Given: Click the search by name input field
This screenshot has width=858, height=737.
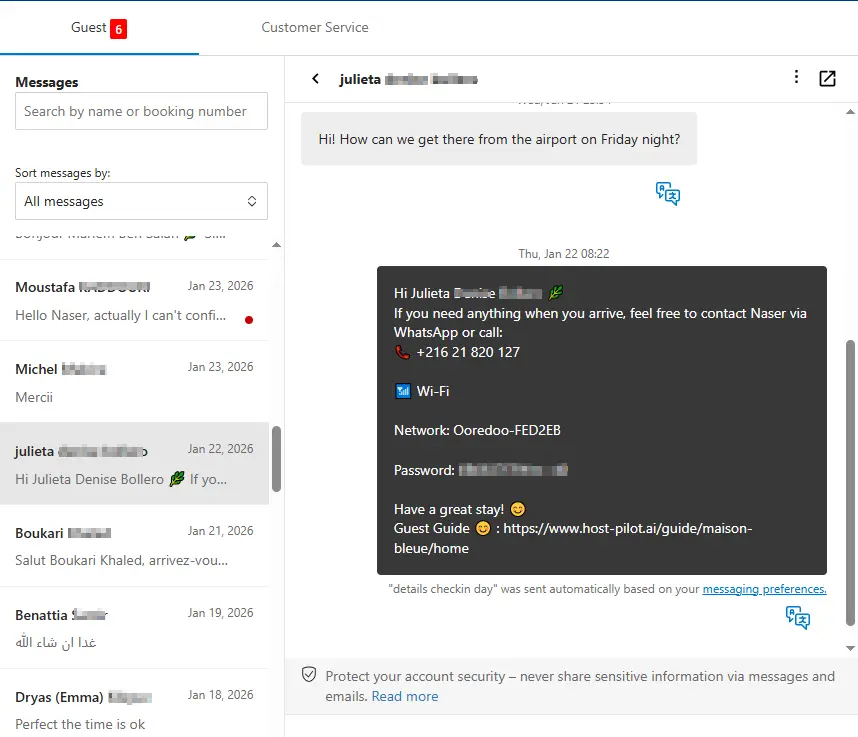Looking at the screenshot, I should pyautogui.click(x=141, y=111).
